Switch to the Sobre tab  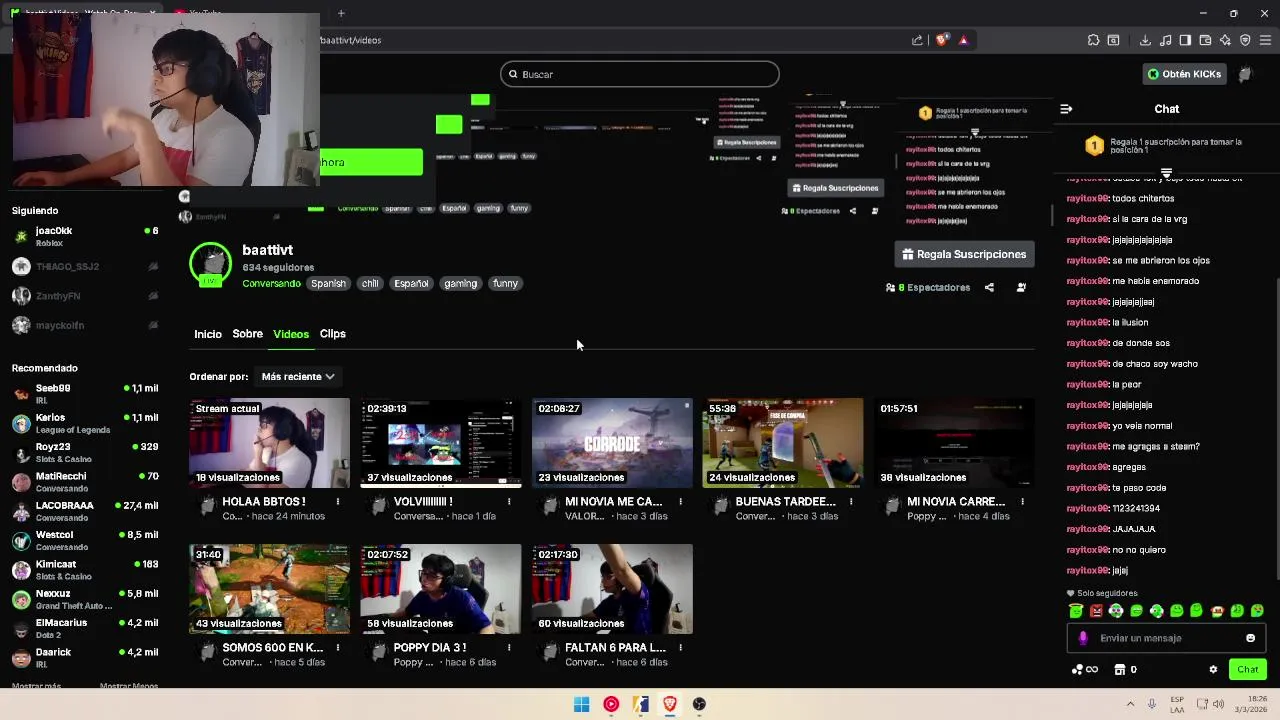pyautogui.click(x=247, y=334)
